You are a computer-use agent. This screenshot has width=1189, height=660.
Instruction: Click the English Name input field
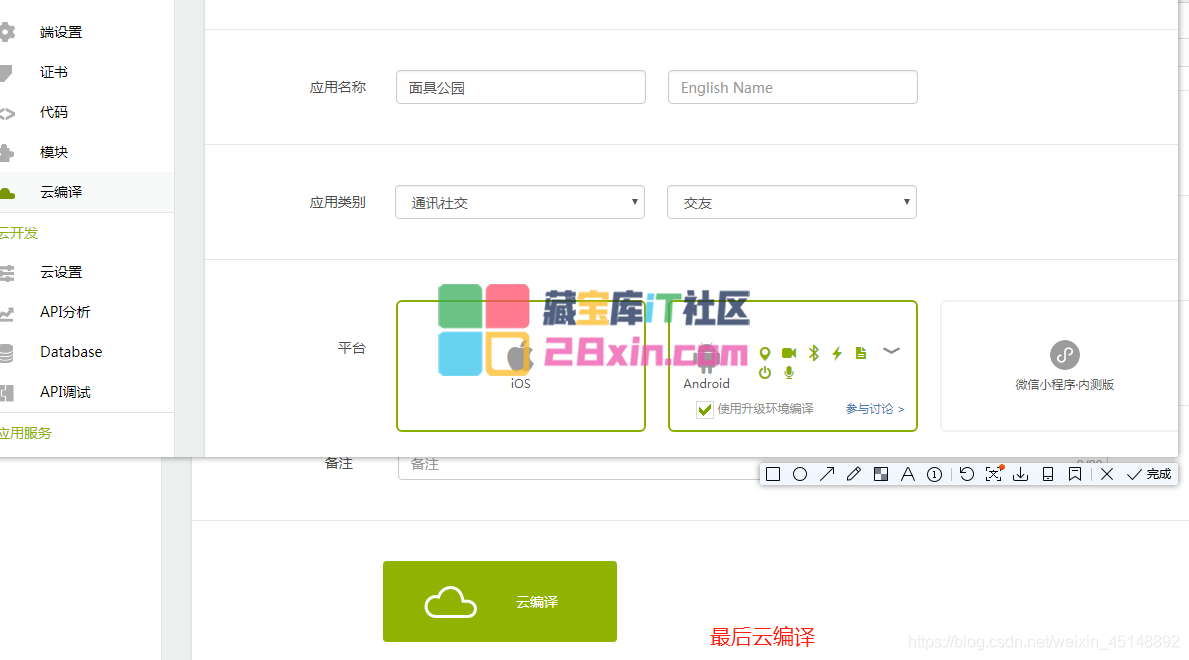(x=792, y=87)
